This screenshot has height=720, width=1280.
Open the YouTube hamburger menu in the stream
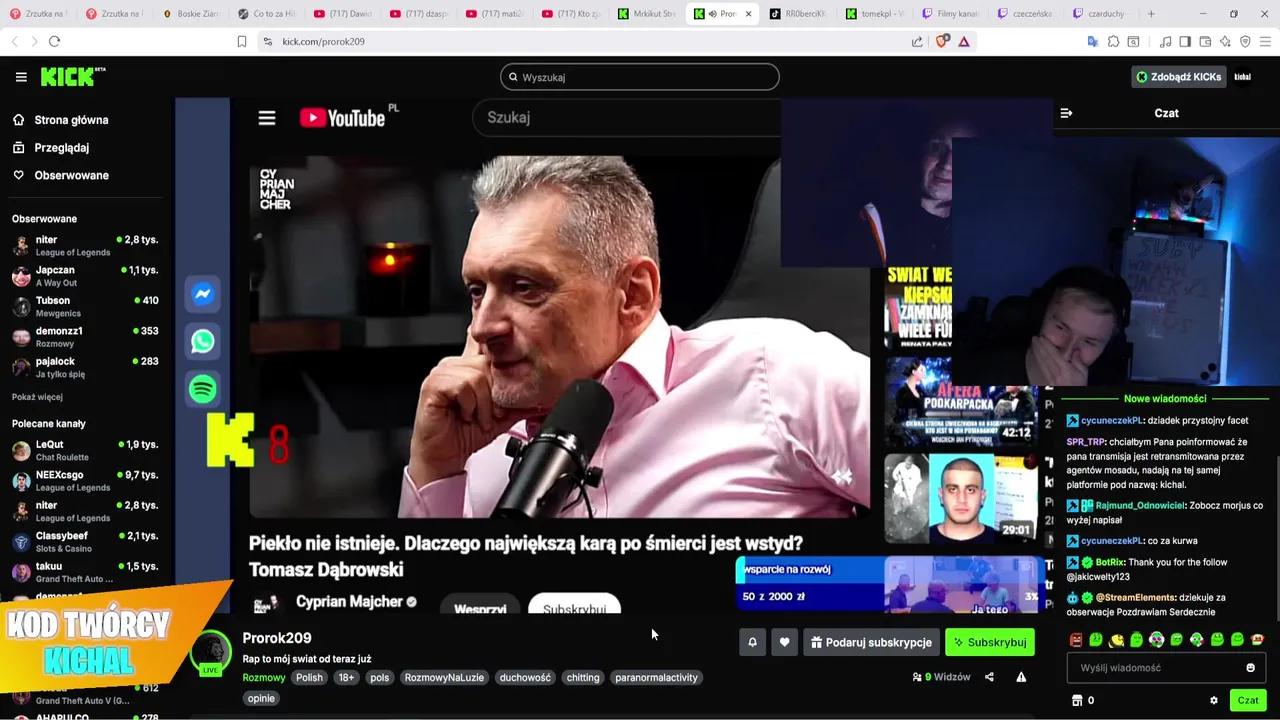(x=267, y=118)
